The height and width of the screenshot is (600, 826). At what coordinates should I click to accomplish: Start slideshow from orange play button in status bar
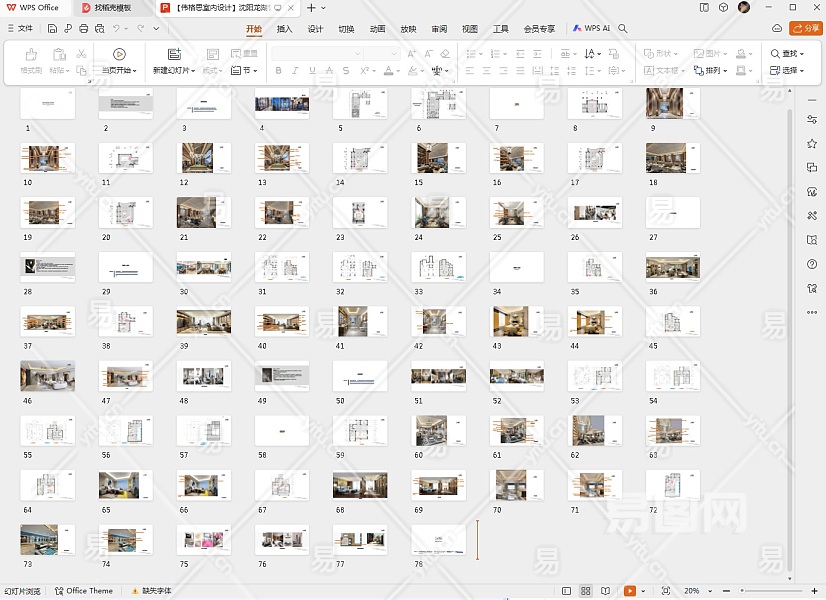[x=630, y=591]
